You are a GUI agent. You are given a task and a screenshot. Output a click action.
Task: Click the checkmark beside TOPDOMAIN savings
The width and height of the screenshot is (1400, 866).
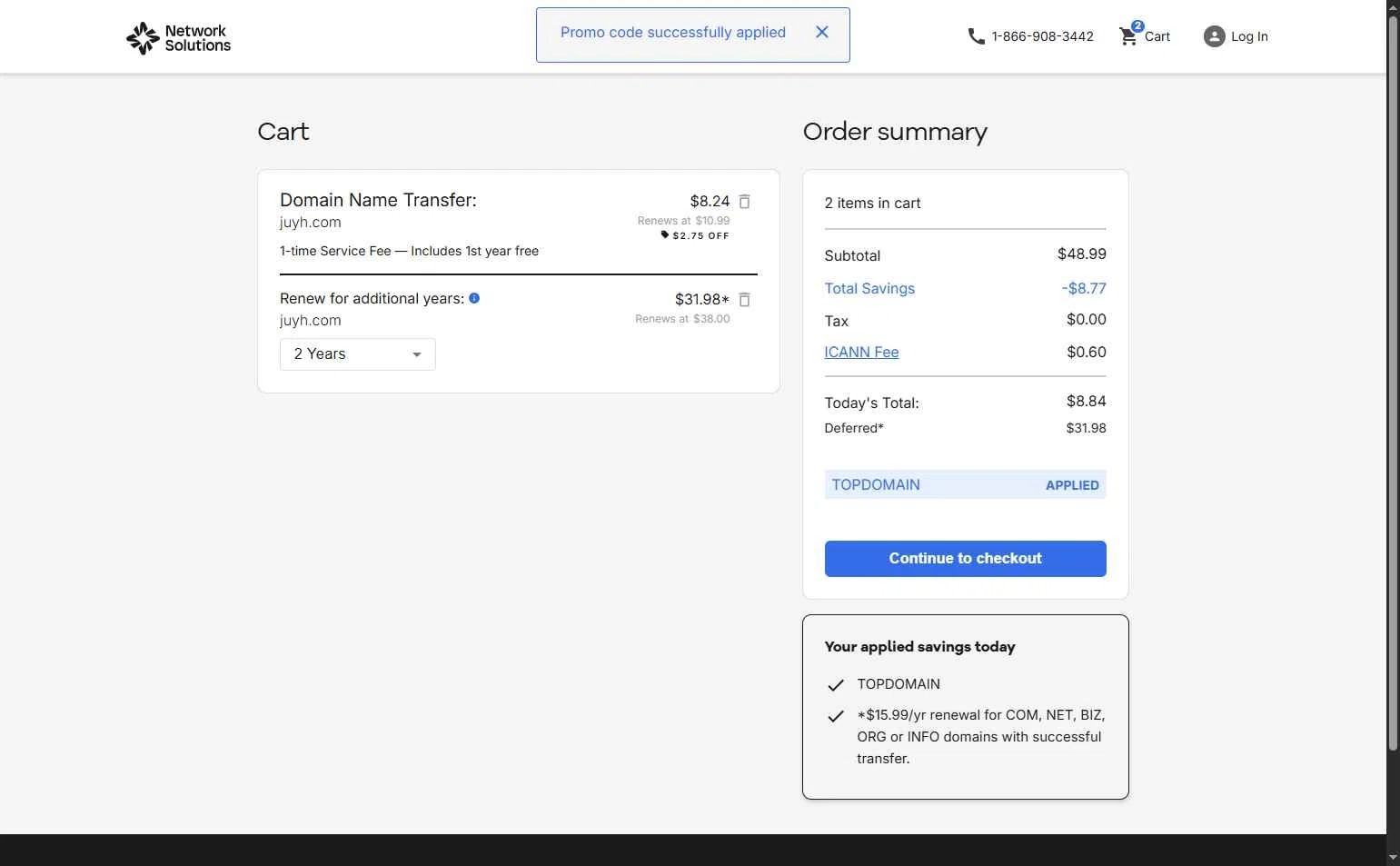[836, 685]
